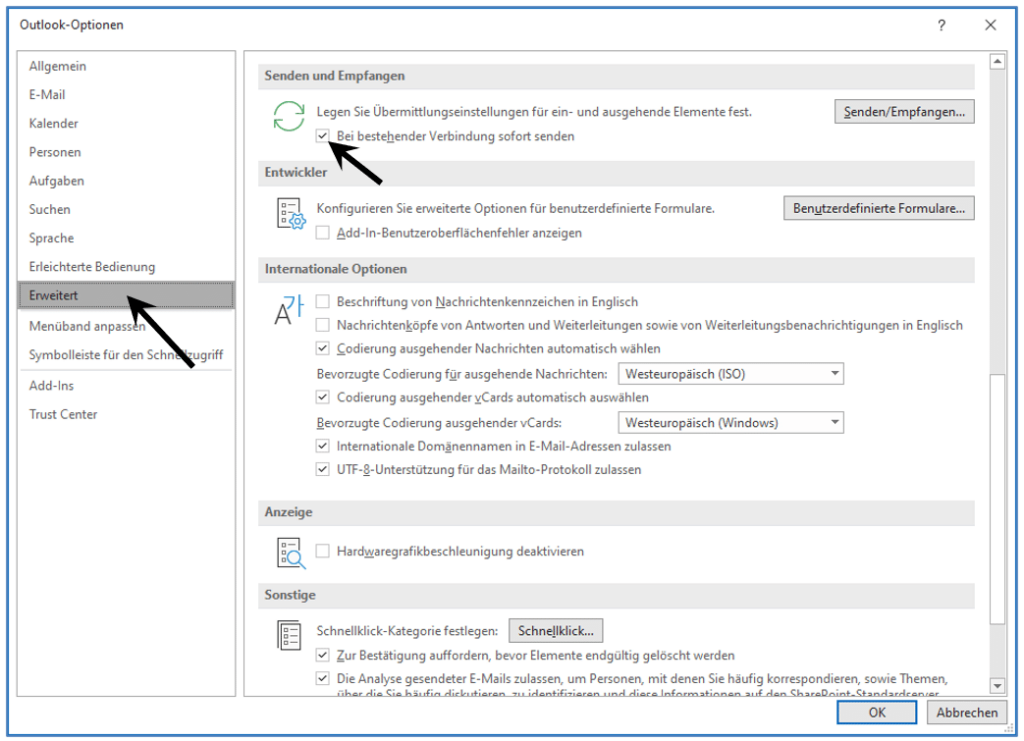Check Nachrichtenköpfe von Antworten in Englisch
This screenshot has width=1024, height=741.
pos(323,324)
